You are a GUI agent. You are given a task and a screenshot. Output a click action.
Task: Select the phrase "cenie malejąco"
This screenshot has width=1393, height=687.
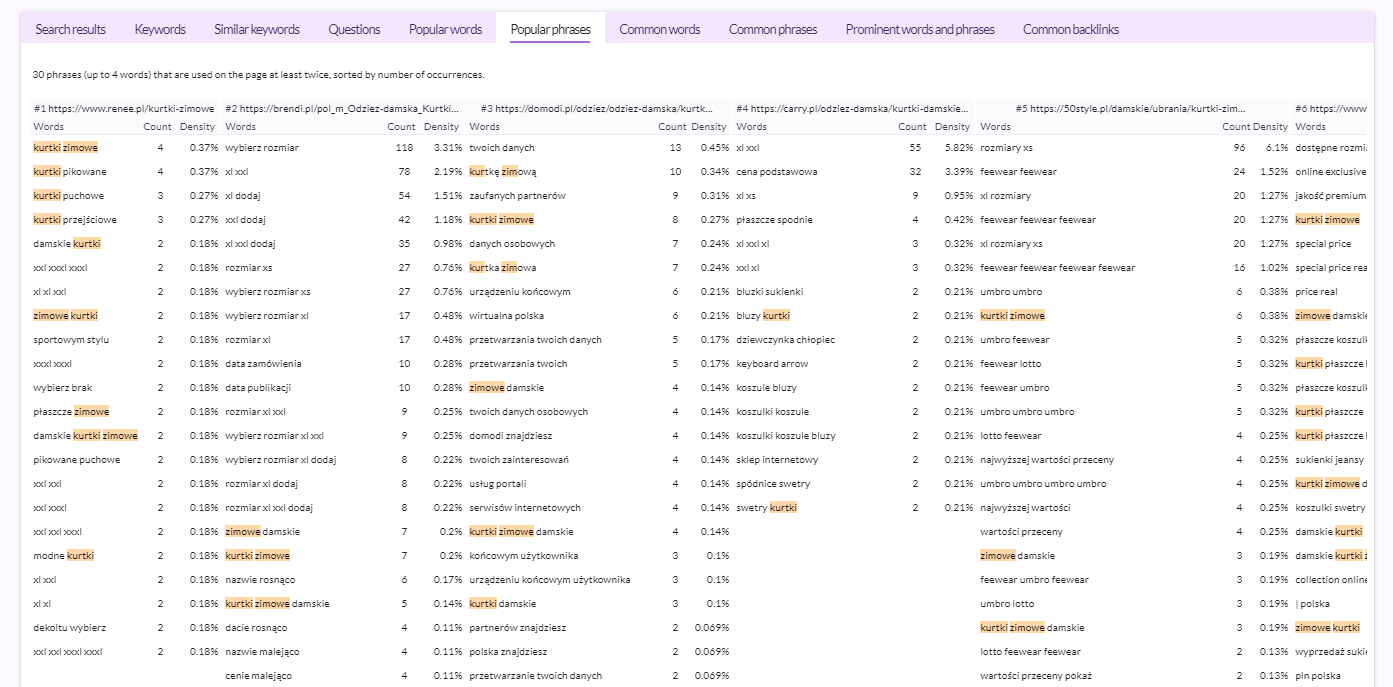[258, 676]
